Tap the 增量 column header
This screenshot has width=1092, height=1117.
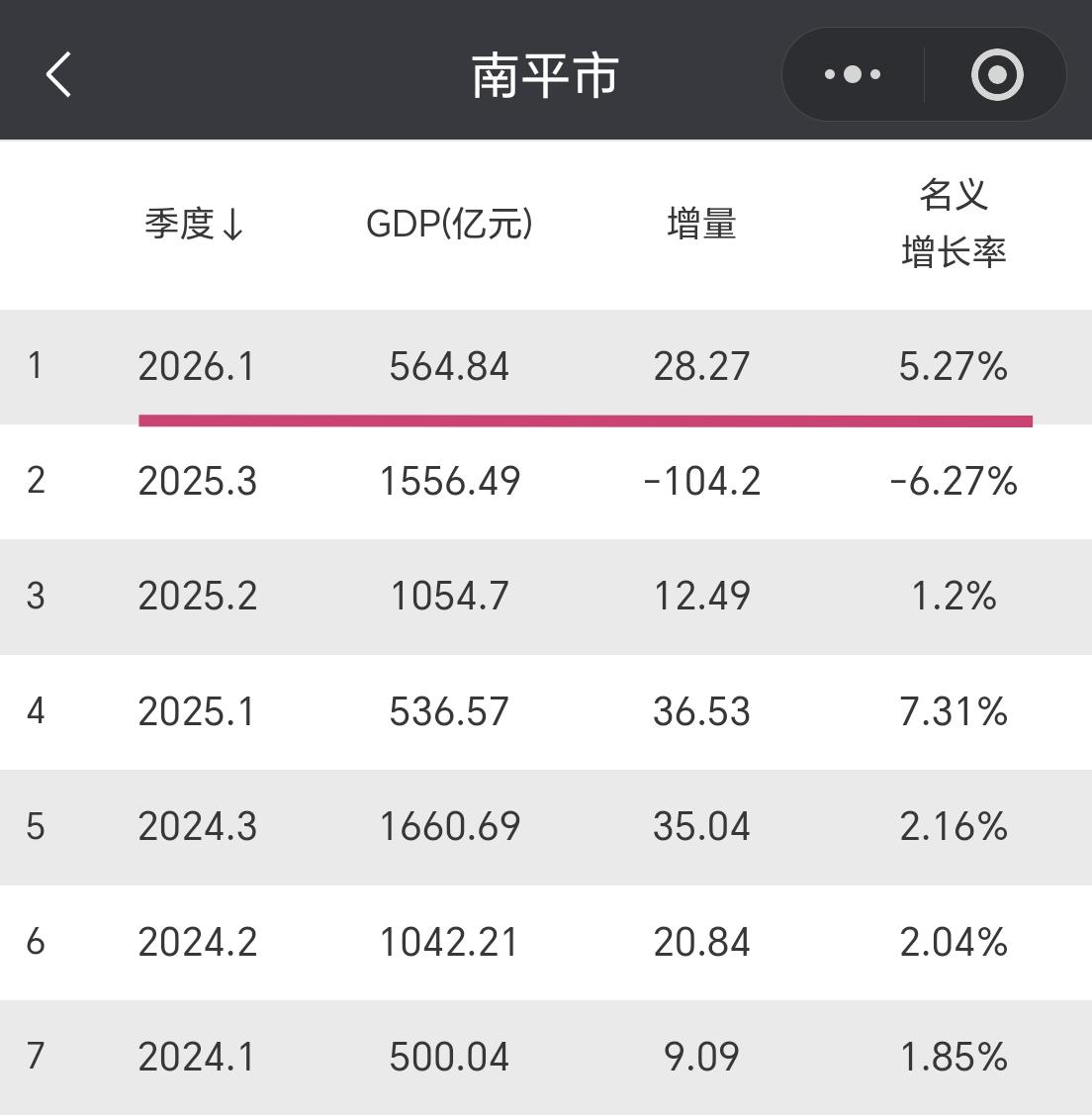[x=700, y=226]
